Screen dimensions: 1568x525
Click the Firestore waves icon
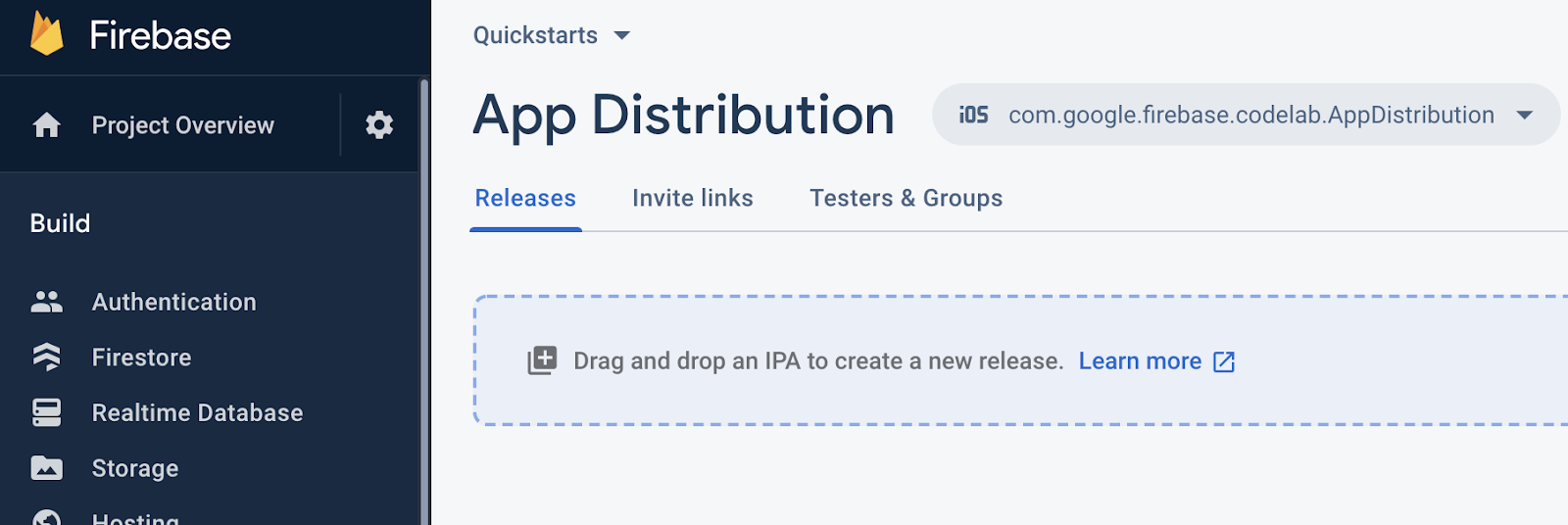tap(46, 358)
